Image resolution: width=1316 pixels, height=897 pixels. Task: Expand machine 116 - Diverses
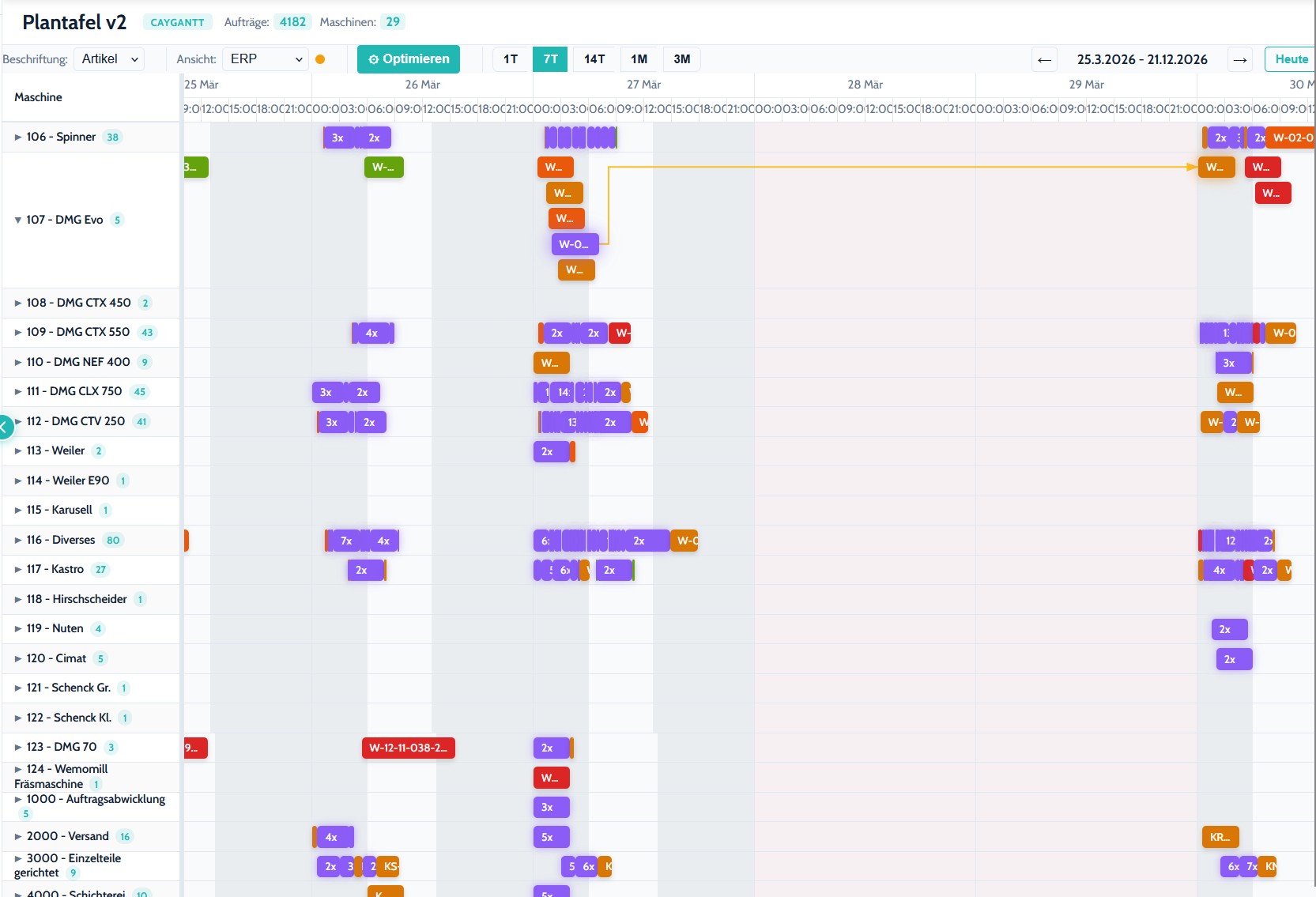click(18, 540)
